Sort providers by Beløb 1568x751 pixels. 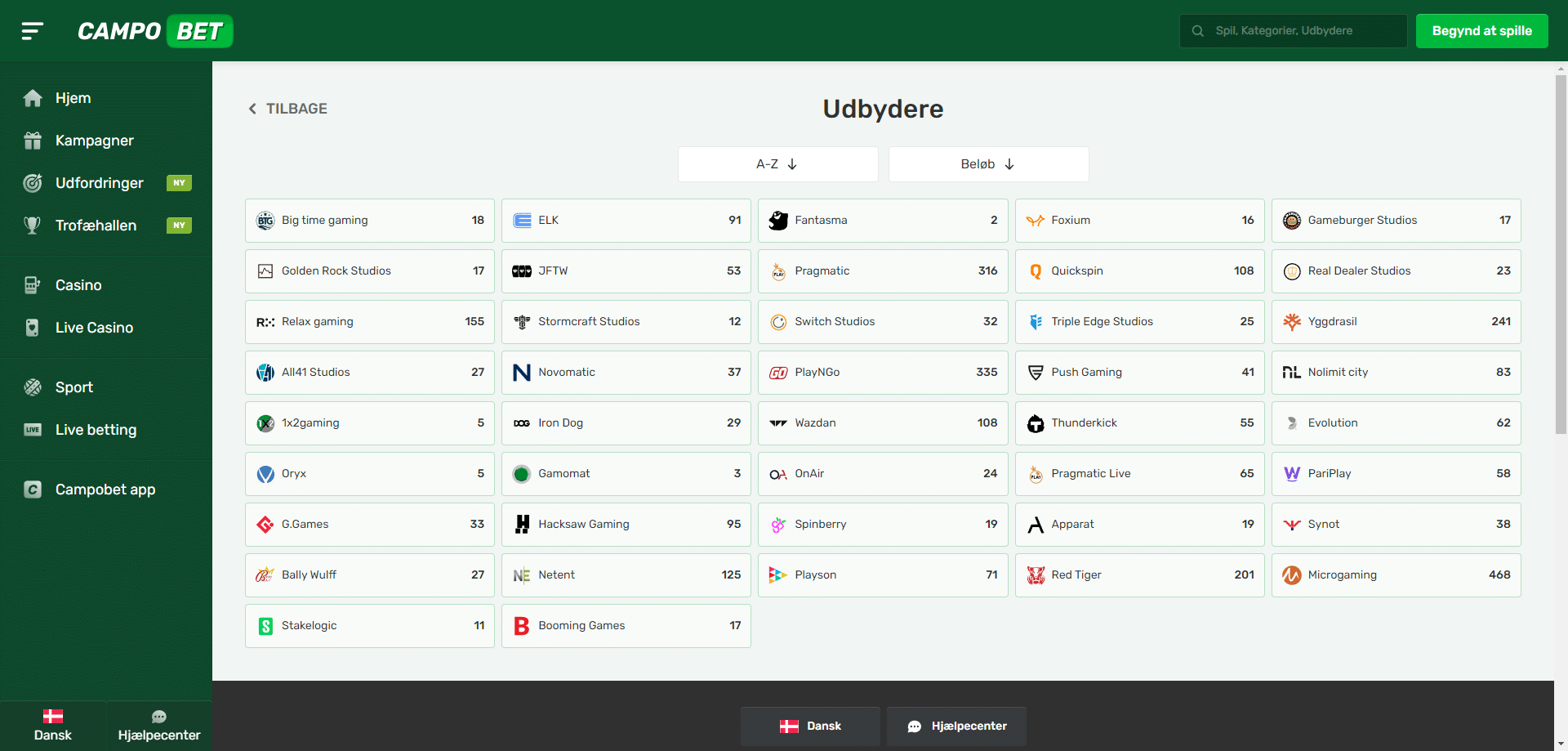click(988, 164)
